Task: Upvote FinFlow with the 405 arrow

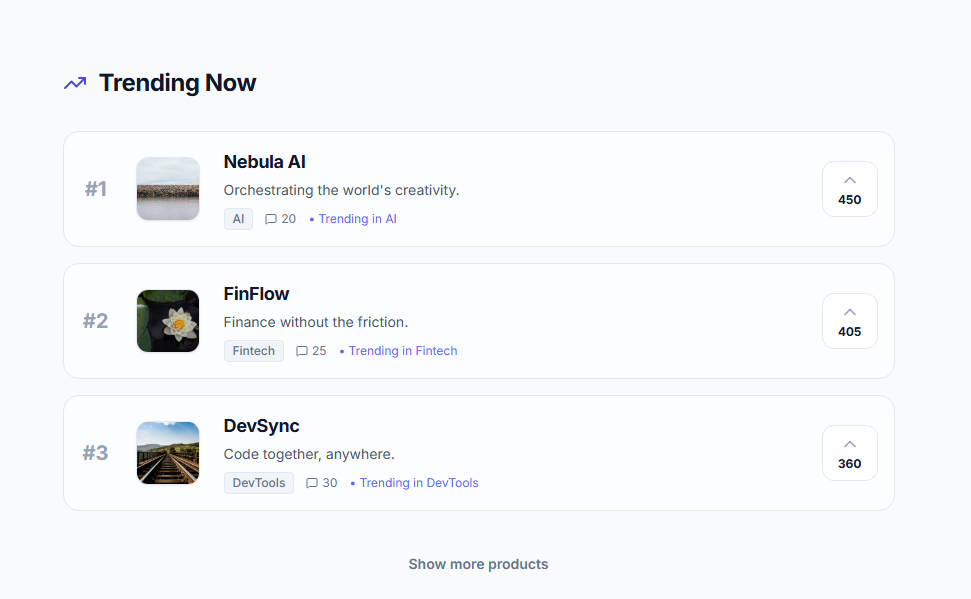Action: coord(850,321)
